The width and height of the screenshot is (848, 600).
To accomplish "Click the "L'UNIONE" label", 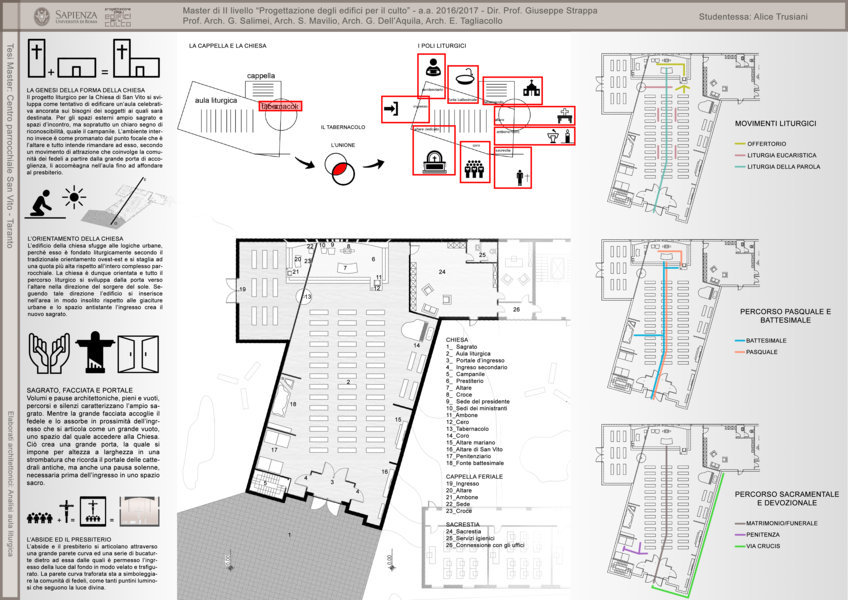I will [x=343, y=145].
